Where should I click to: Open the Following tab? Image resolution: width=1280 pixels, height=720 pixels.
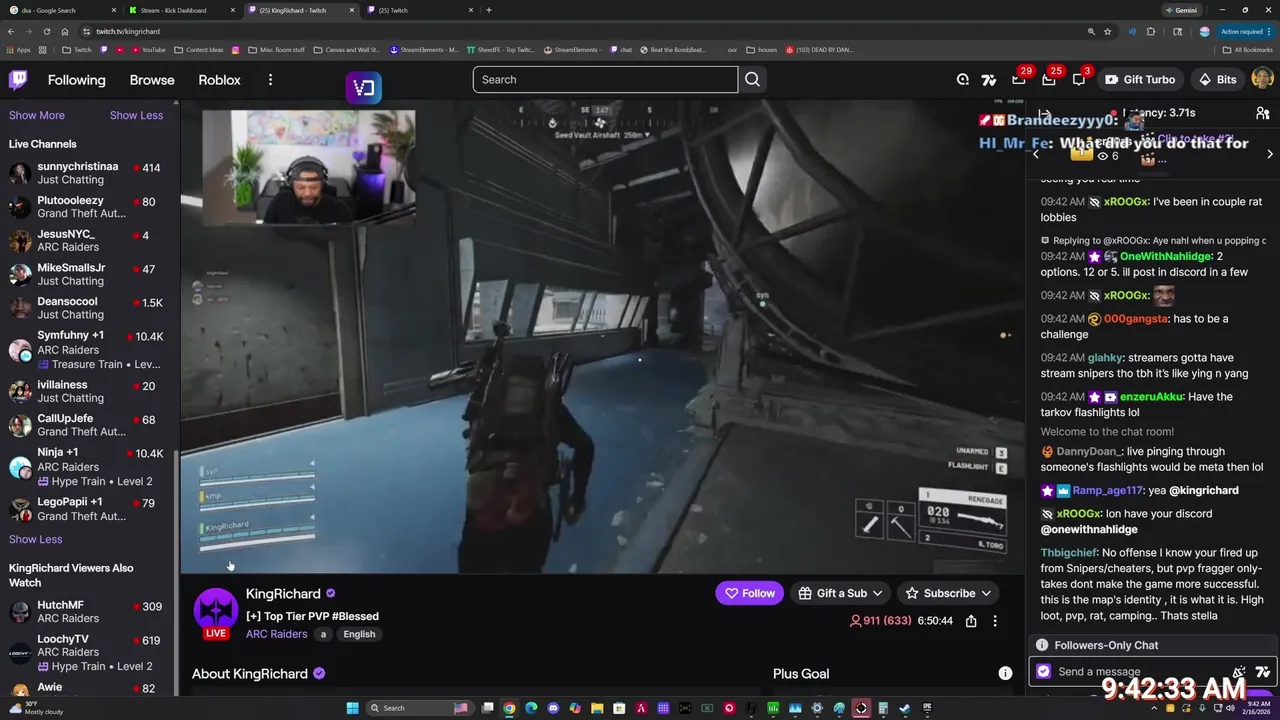pyautogui.click(x=76, y=80)
